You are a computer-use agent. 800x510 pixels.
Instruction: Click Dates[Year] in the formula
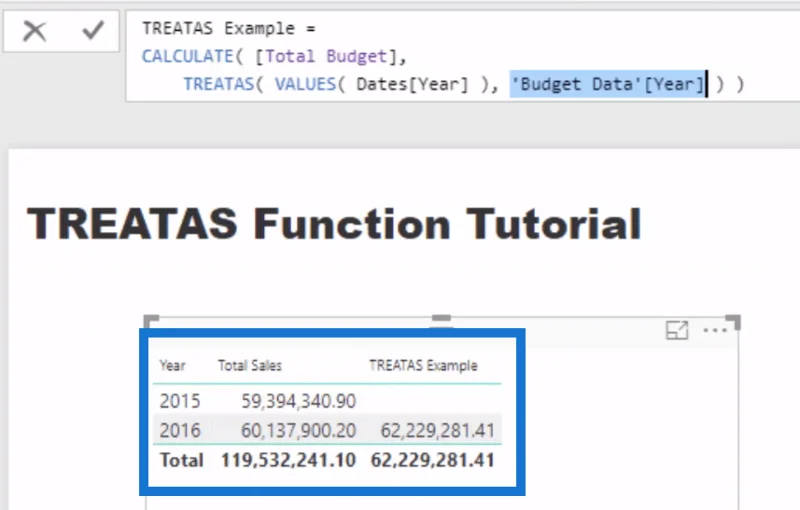412,84
